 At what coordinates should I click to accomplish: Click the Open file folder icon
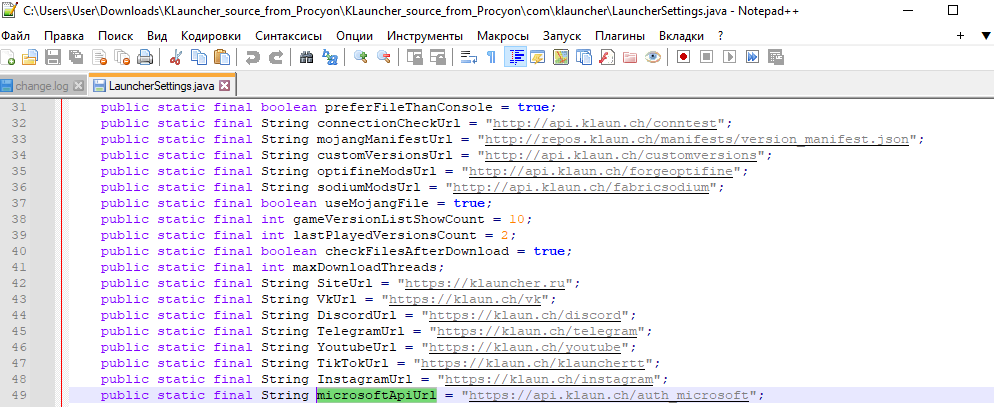click(x=29, y=58)
